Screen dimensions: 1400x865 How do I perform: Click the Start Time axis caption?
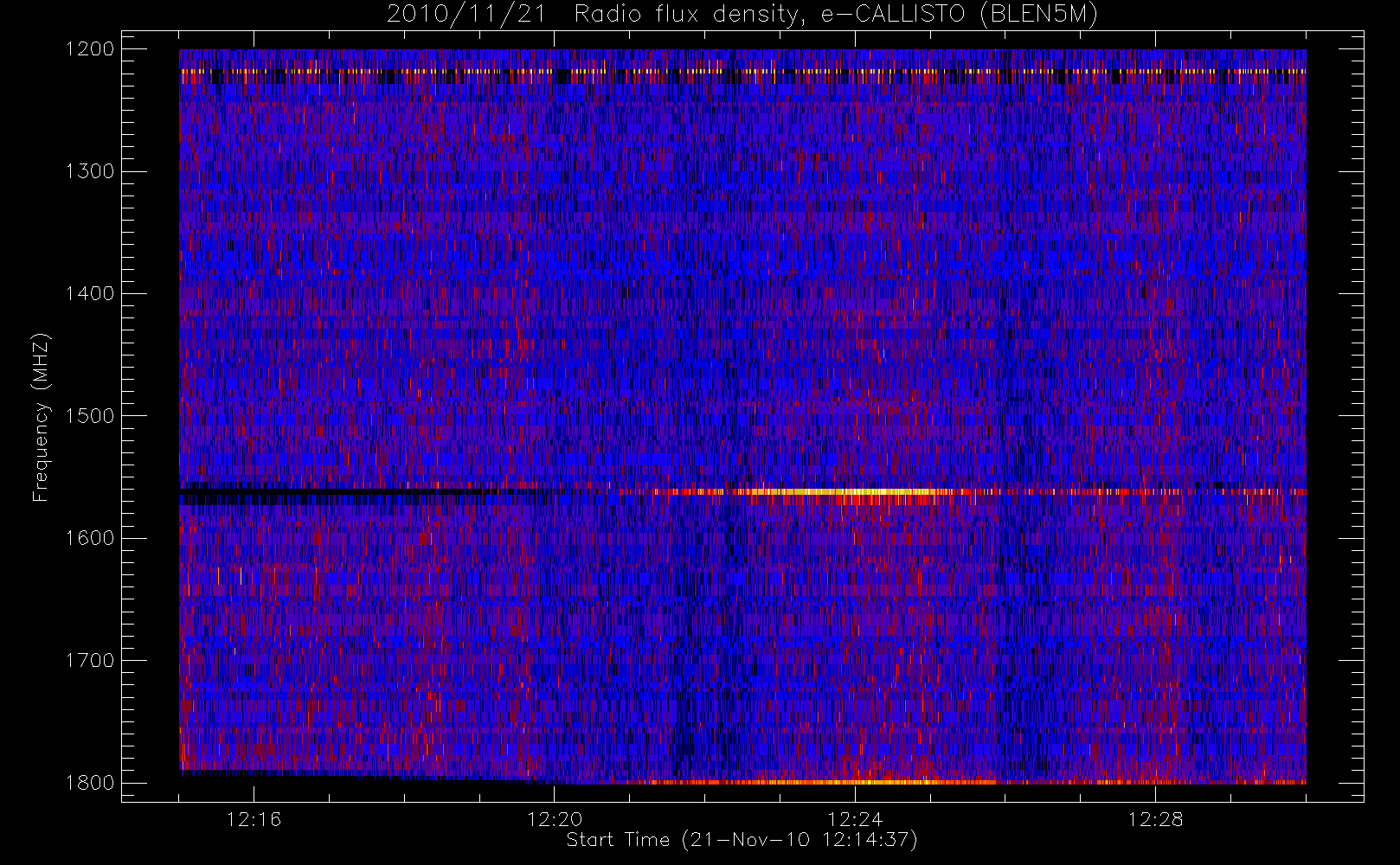[742, 840]
